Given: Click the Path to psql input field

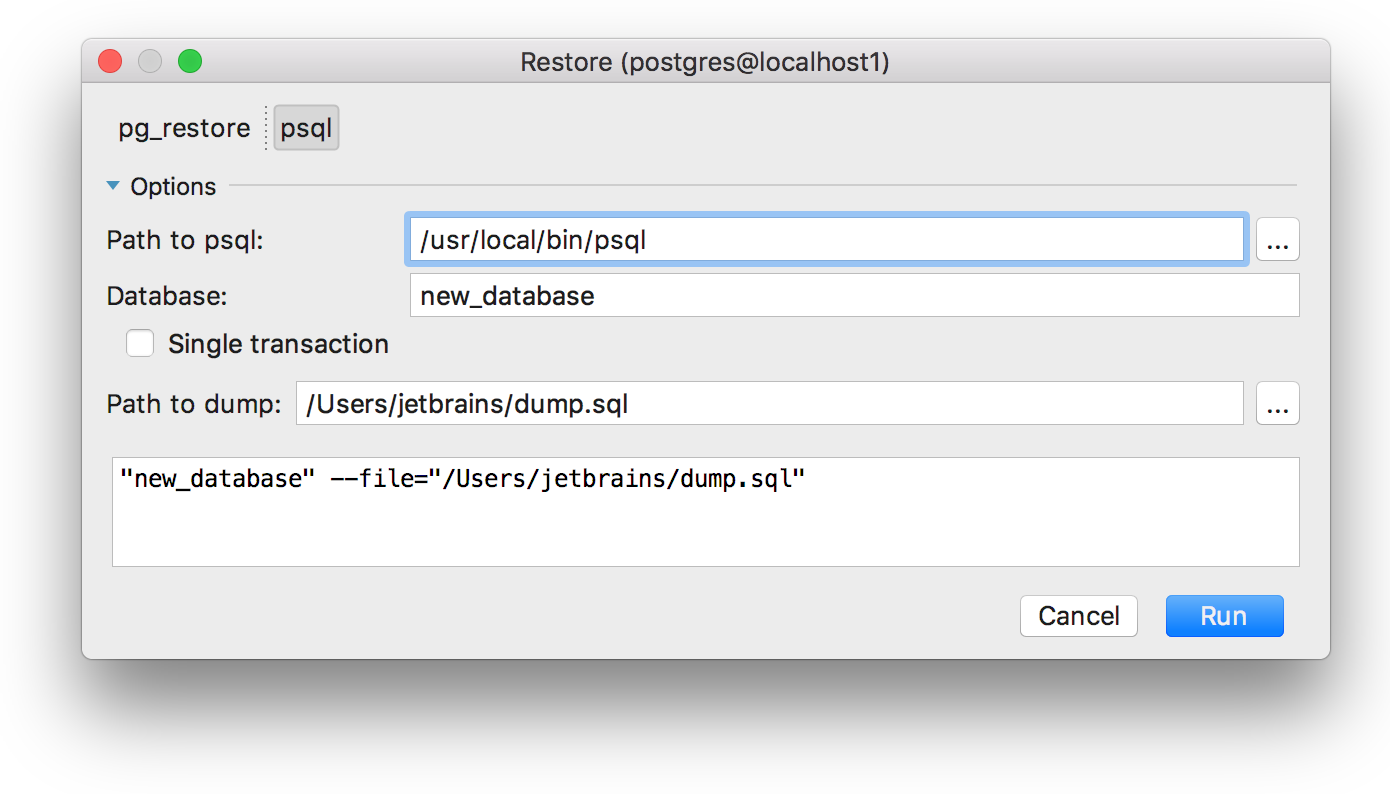Looking at the screenshot, I should pyautogui.click(x=826, y=240).
